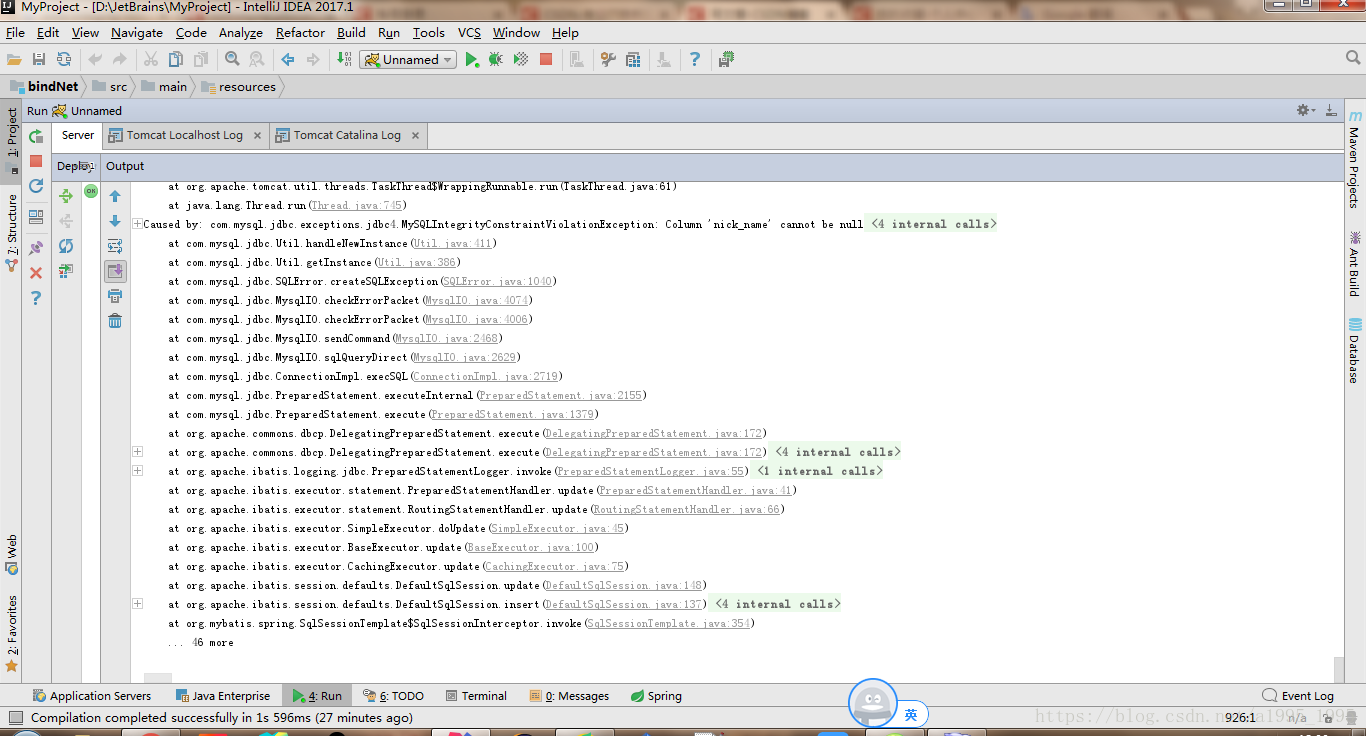Viewport: 1366px width, 736px height.
Task: Expand '4 internal calls' after nick_name error
Action: (932, 224)
